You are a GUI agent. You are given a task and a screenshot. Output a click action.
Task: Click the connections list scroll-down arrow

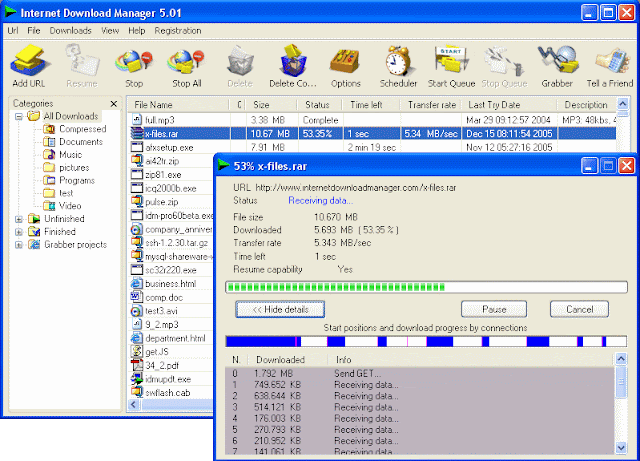click(x=621, y=448)
